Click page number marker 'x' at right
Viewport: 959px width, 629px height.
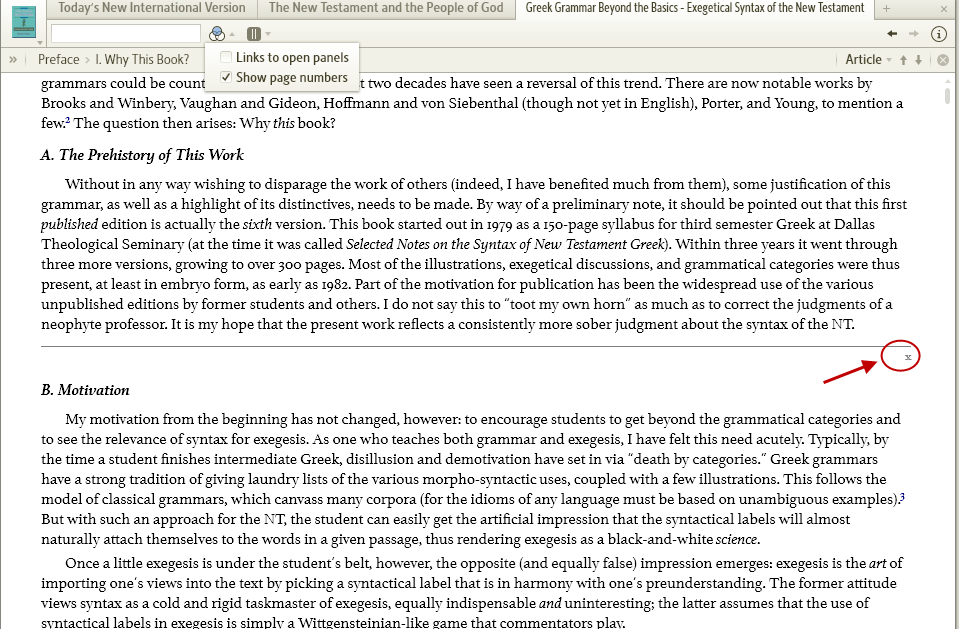pos(908,357)
